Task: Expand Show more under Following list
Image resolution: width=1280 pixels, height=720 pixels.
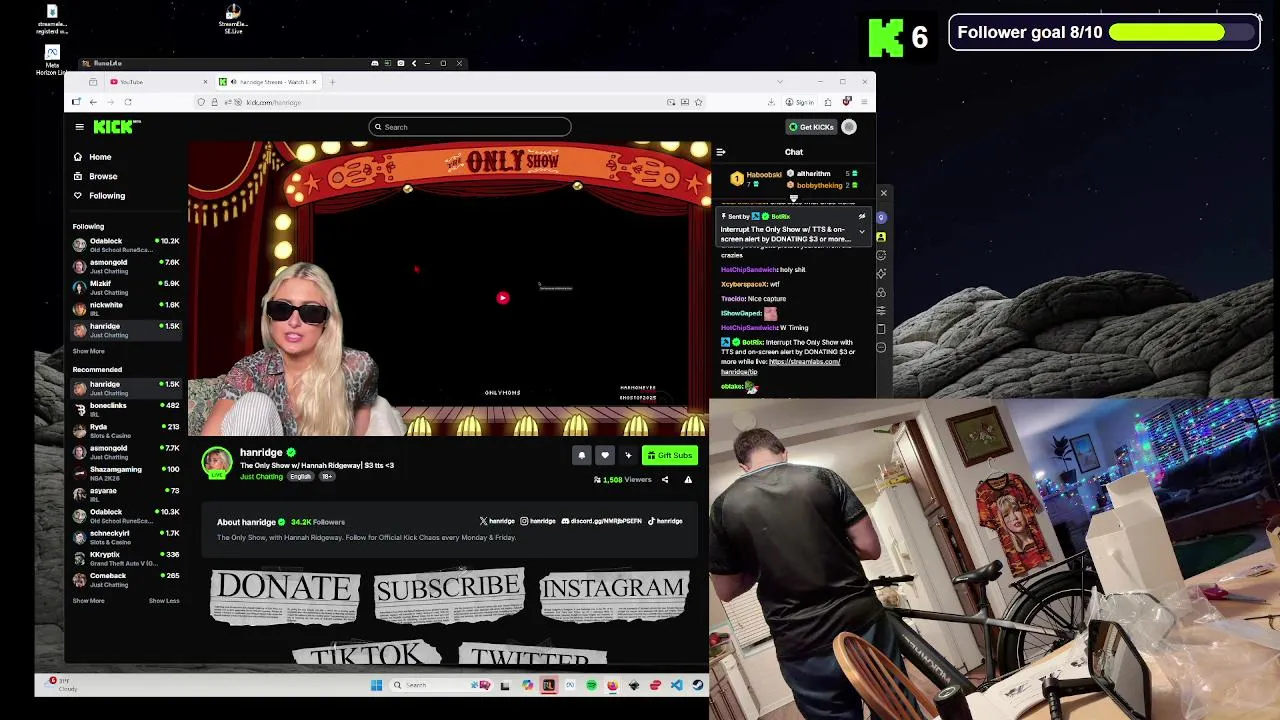Action: [88, 351]
